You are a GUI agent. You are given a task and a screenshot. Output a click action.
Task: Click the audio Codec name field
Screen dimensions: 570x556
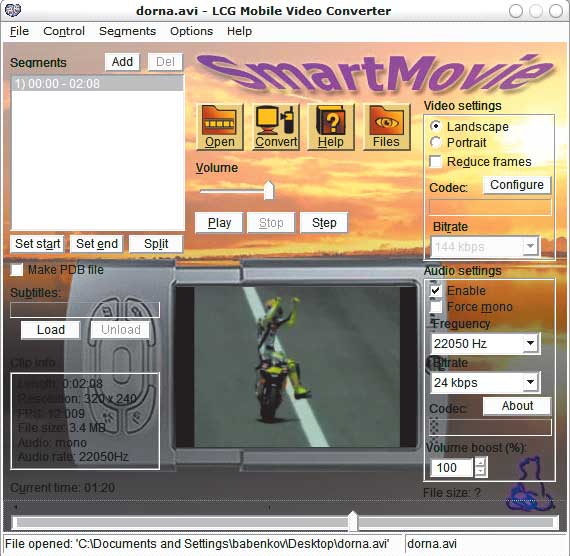(x=490, y=427)
